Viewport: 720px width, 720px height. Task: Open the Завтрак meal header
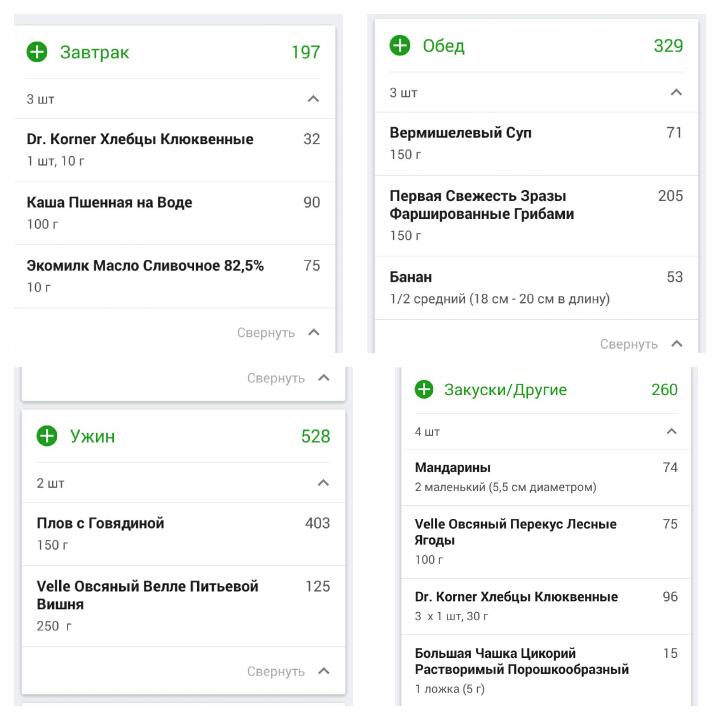click(174, 52)
